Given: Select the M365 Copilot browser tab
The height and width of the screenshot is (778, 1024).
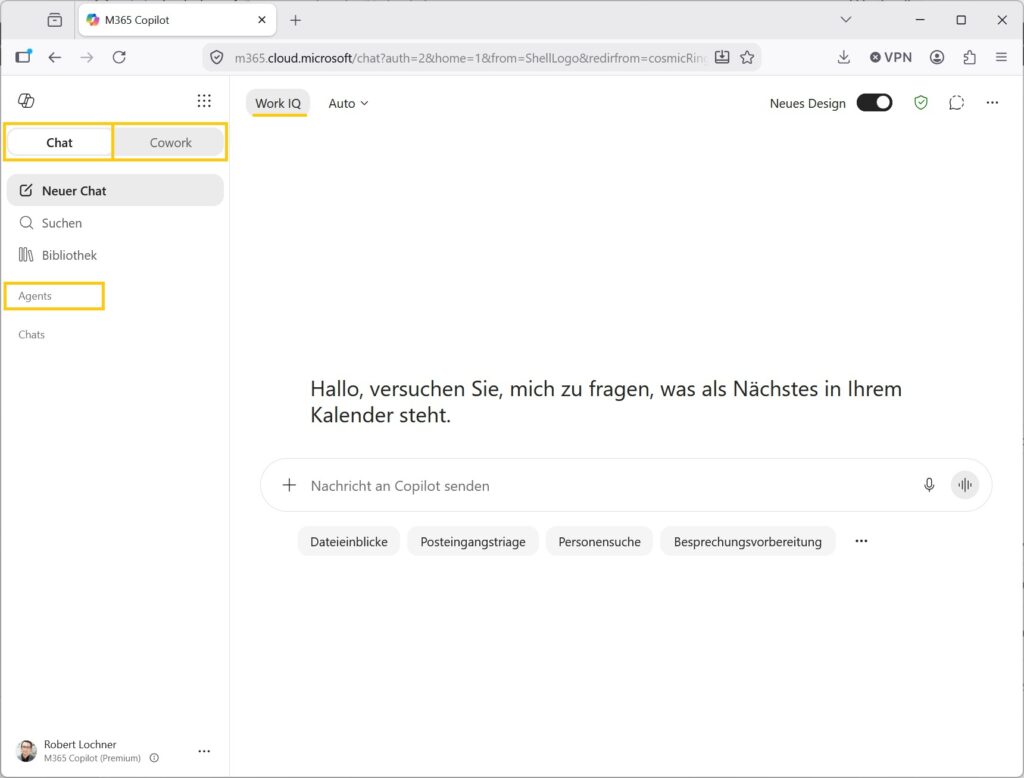Looking at the screenshot, I should tap(177, 20).
